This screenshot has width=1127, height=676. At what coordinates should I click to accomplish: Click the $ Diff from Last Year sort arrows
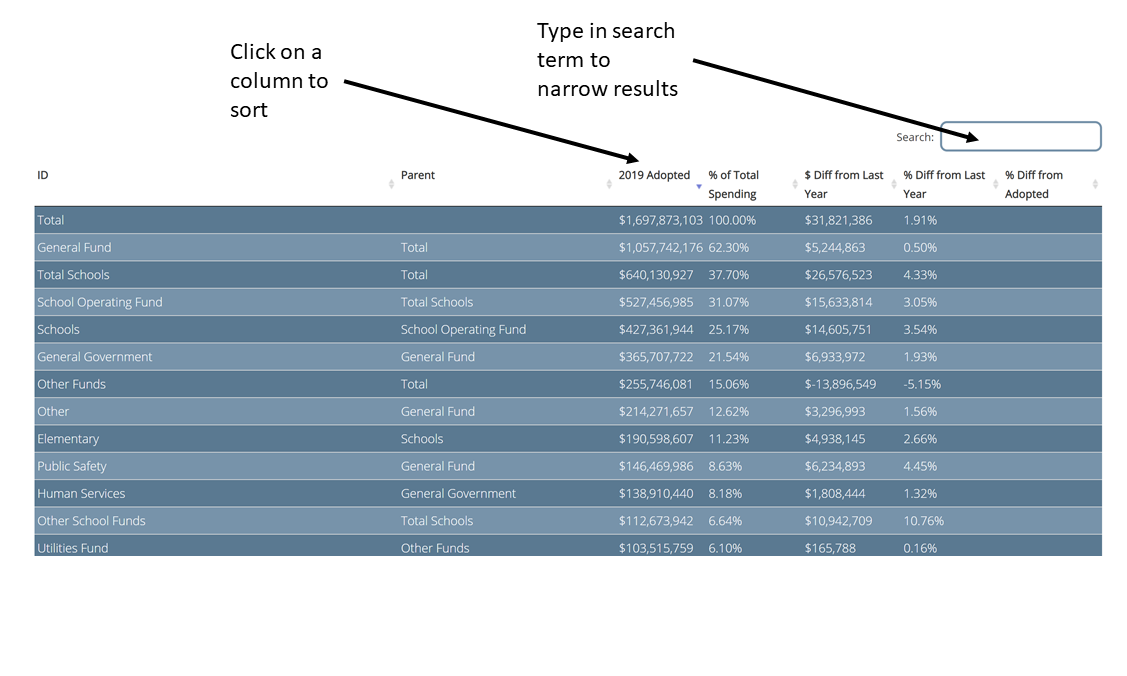[894, 184]
